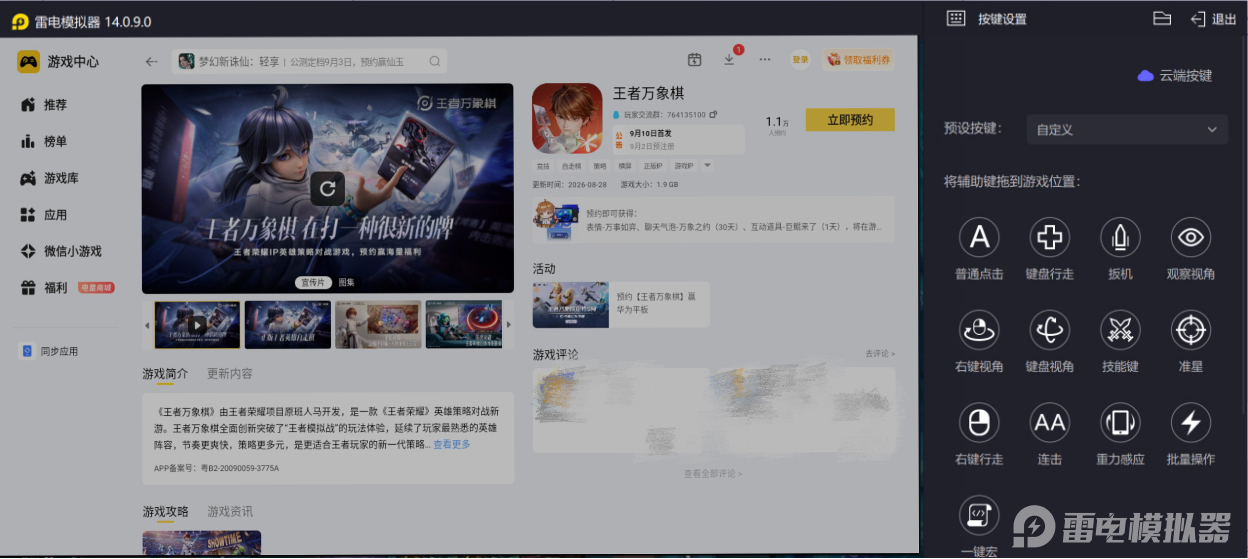This screenshot has height=559, width=1248.
Task: Go back with the left arrow icon
Action: pos(151,61)
